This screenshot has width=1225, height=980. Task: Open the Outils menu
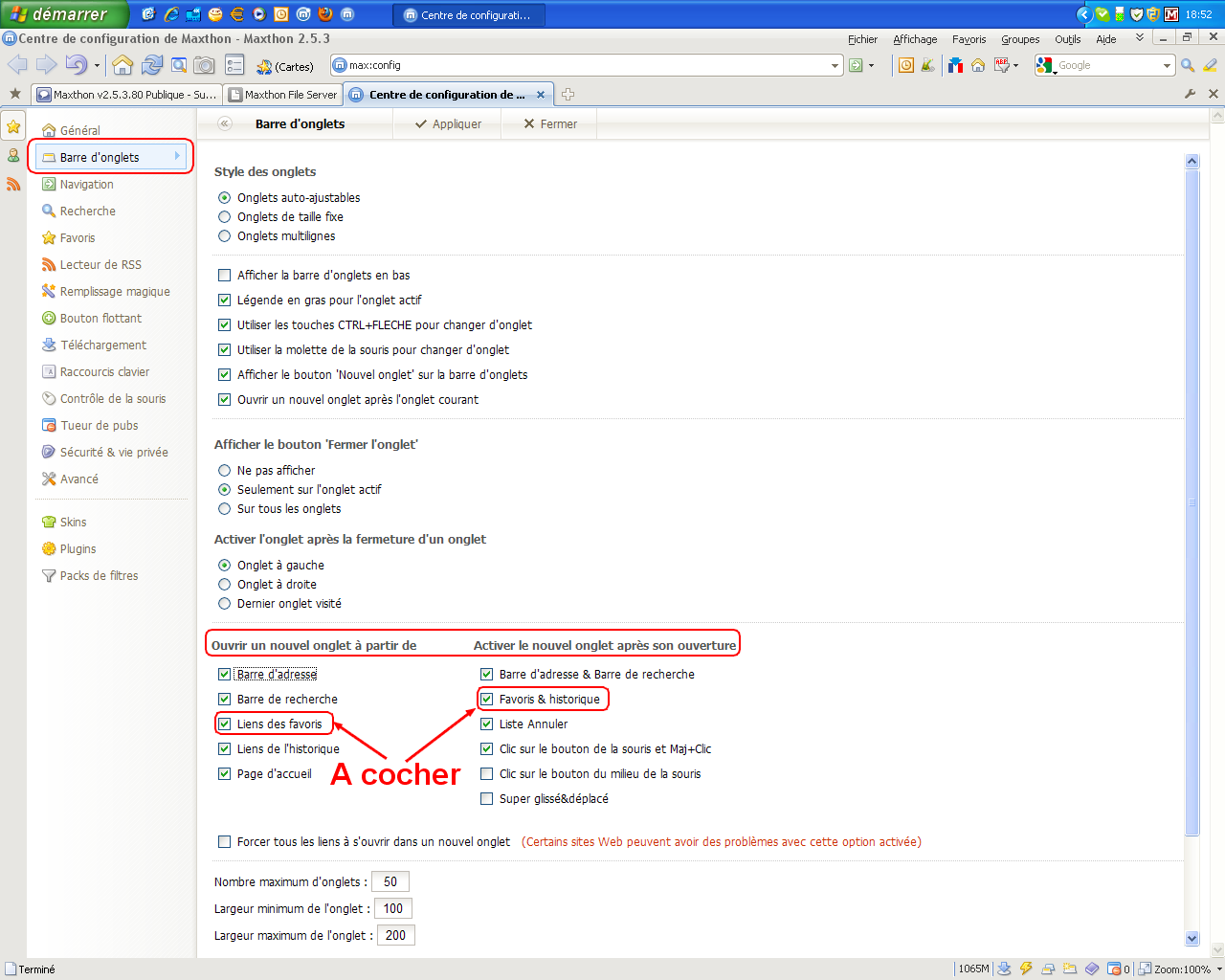tap(1068, 39)
